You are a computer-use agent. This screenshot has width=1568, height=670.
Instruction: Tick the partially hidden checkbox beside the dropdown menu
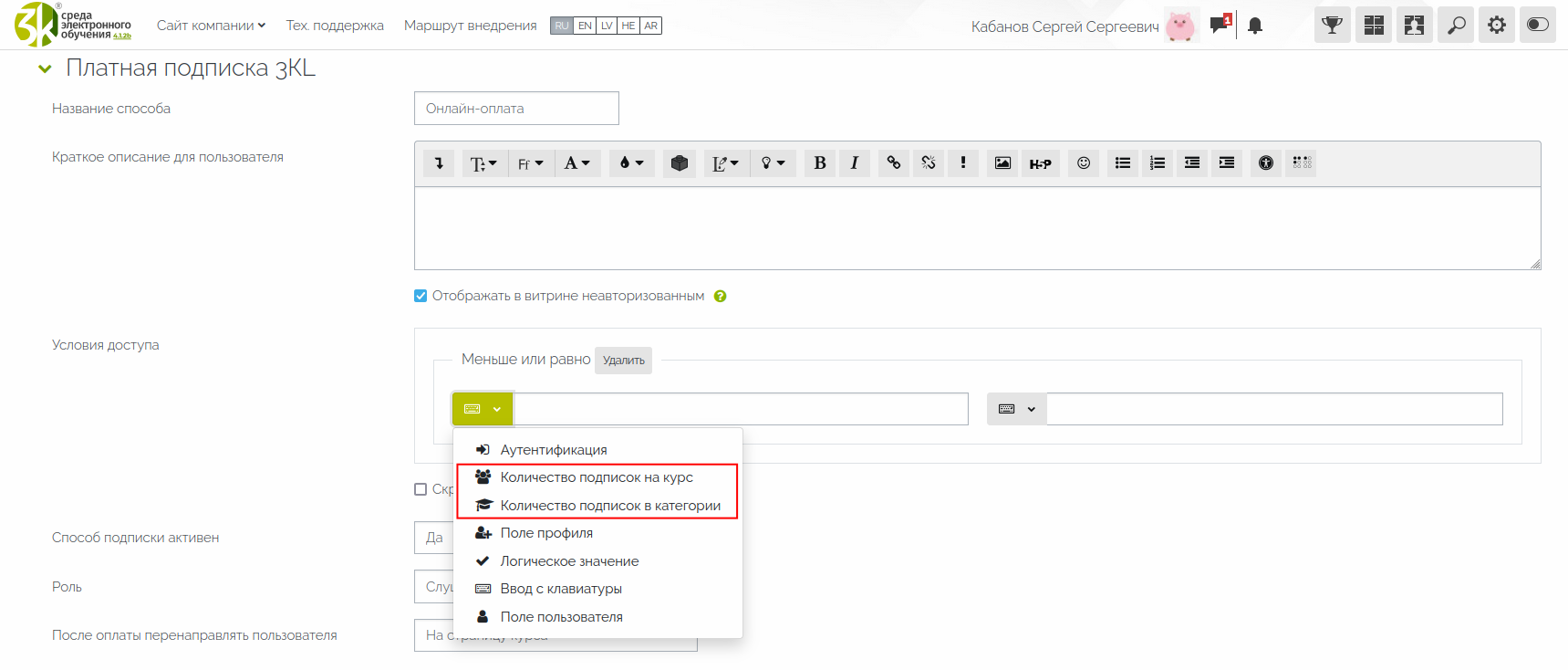421,489
